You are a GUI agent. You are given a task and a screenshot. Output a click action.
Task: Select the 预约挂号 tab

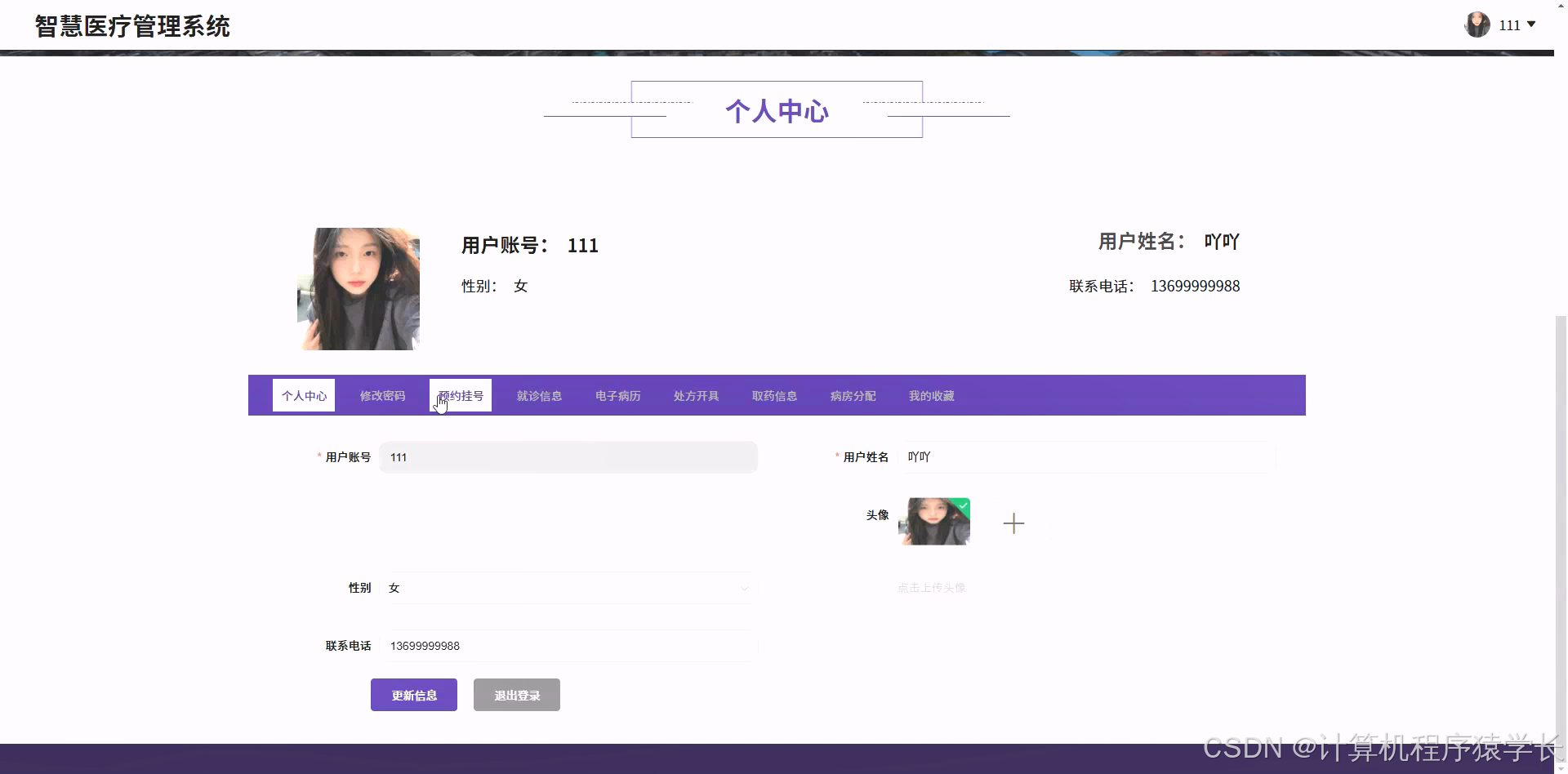click(x=461, y=395)
